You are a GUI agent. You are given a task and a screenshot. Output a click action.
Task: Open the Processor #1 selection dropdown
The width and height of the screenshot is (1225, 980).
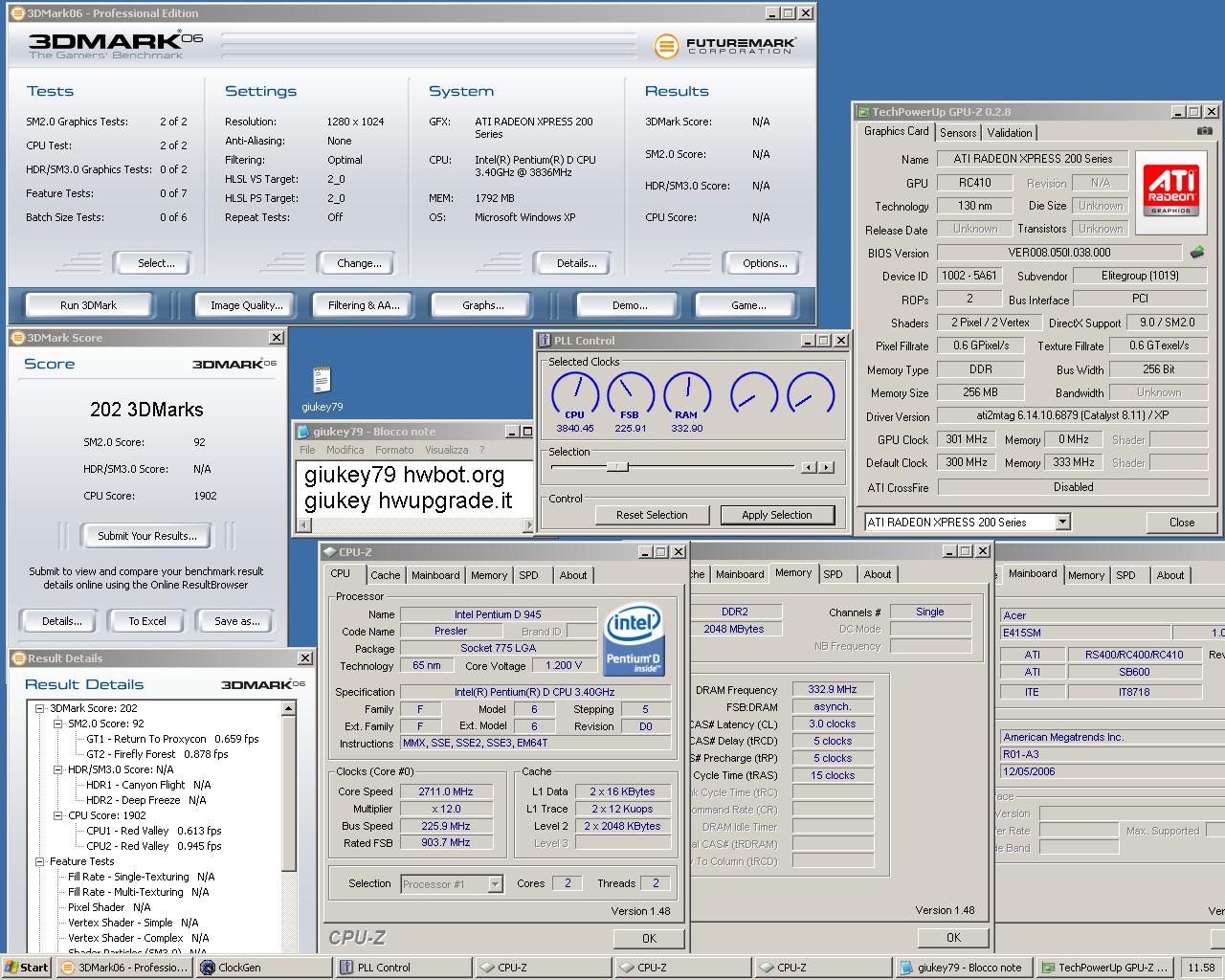pos(495,884)
